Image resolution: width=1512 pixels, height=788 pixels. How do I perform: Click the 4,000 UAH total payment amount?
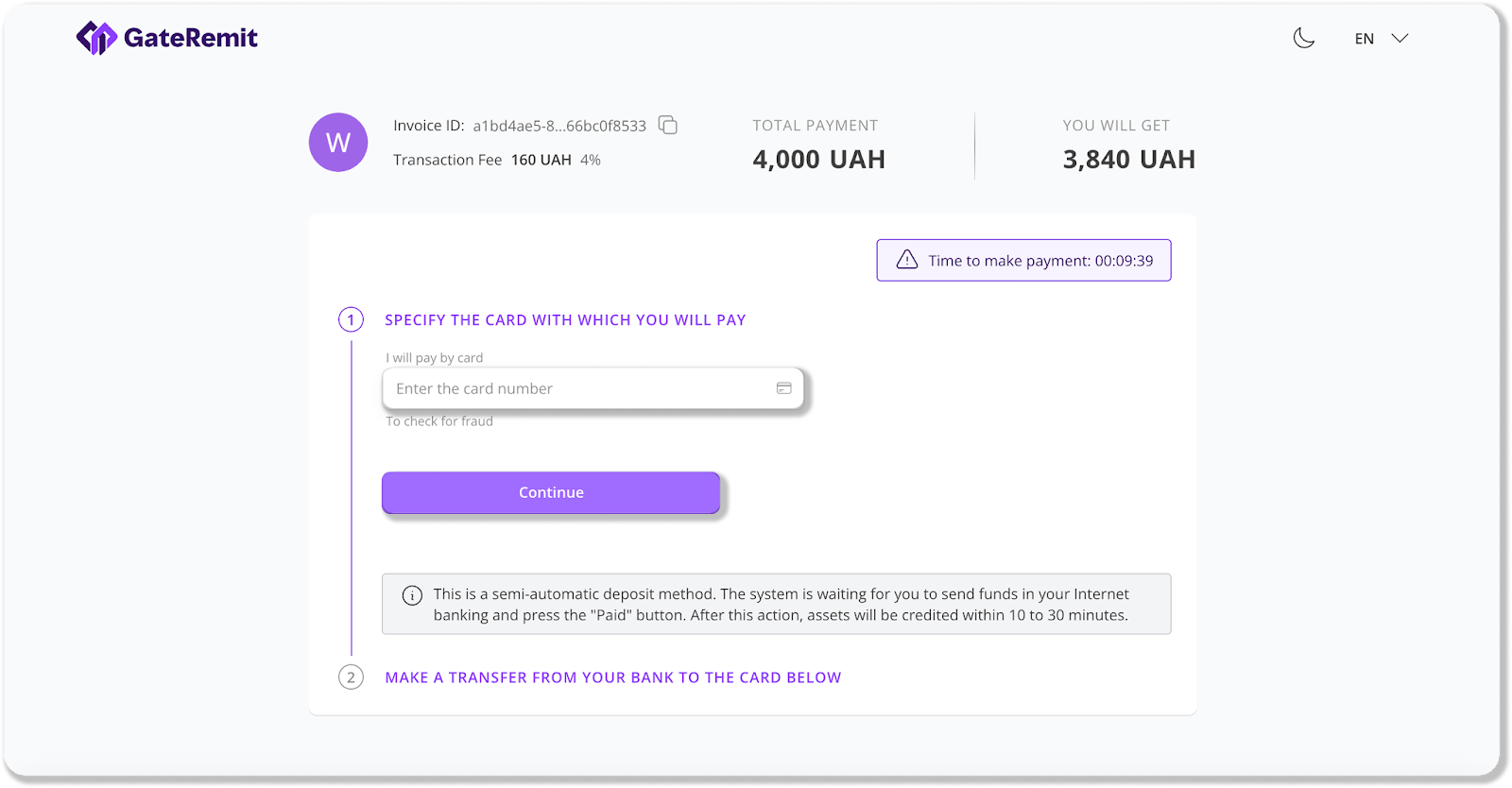[x=818, y=160]
